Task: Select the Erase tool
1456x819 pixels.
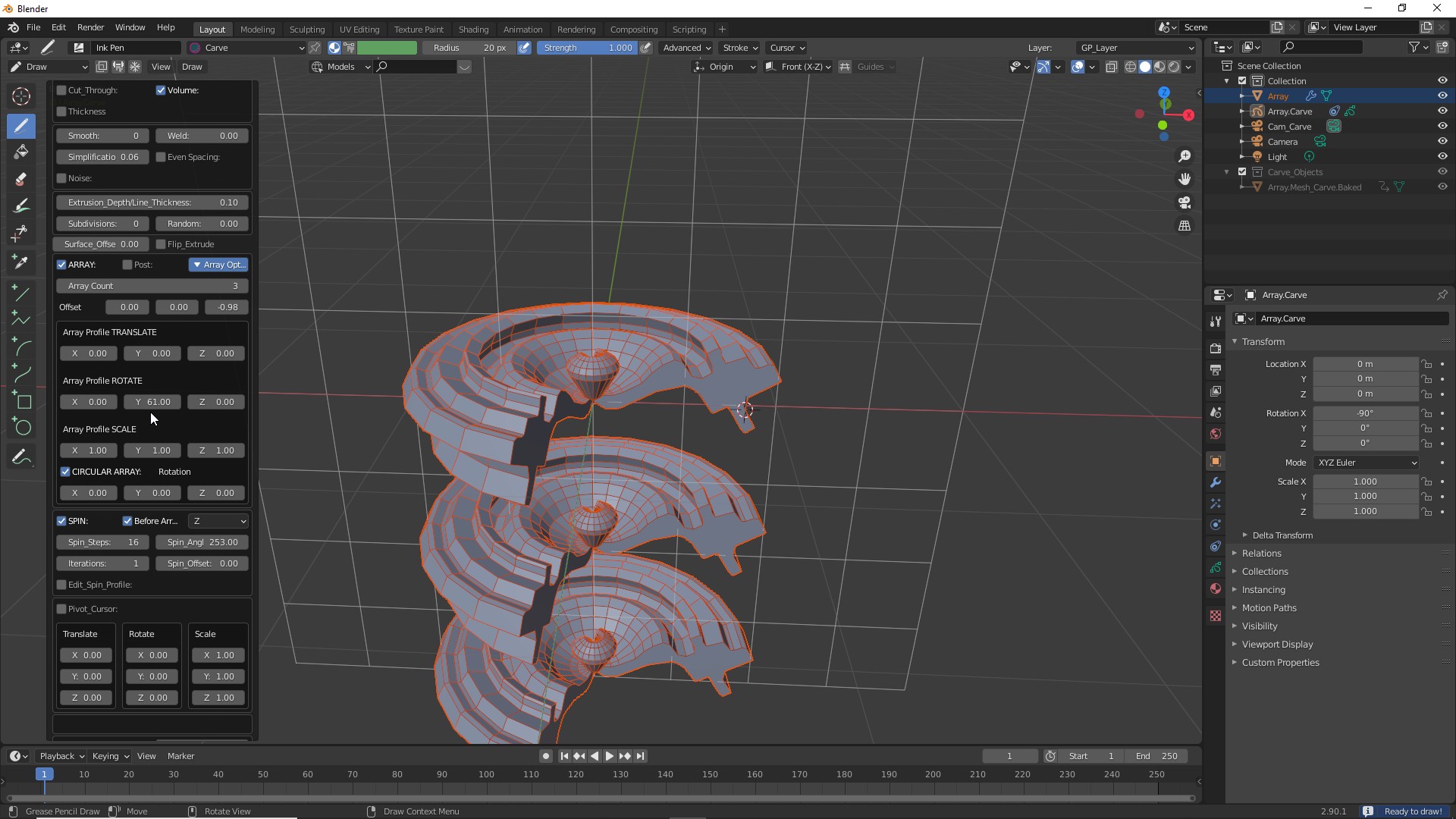Action: coord(21,179)
